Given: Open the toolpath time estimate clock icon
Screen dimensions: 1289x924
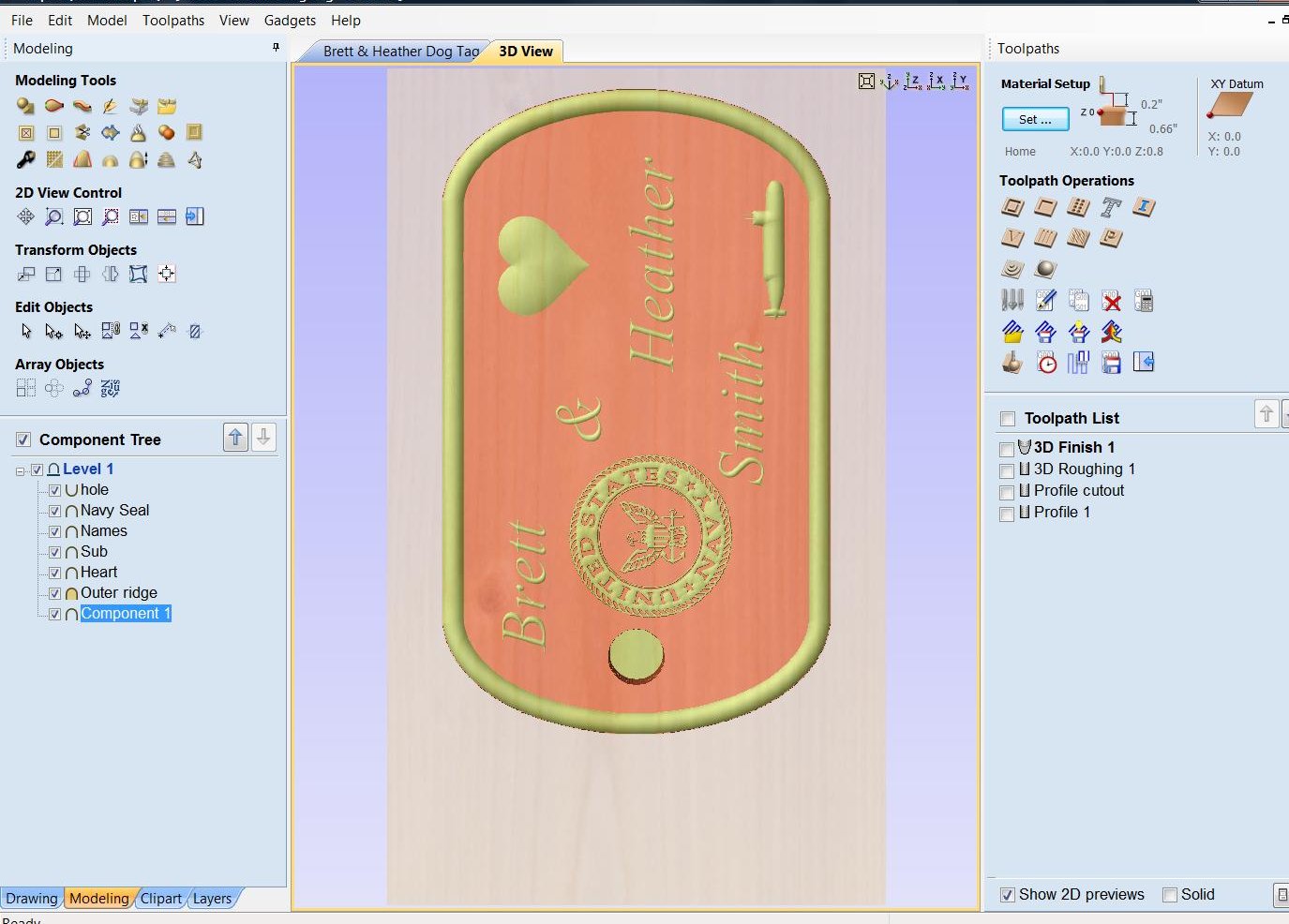Looking at the screenshot, I should [1046, 363].
